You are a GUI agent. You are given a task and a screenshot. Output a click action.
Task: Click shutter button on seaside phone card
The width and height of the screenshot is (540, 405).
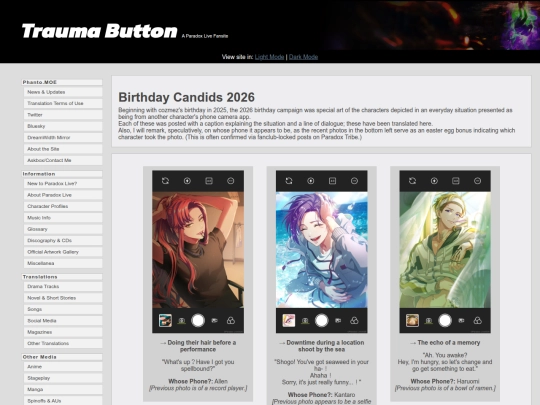[322, 321]
